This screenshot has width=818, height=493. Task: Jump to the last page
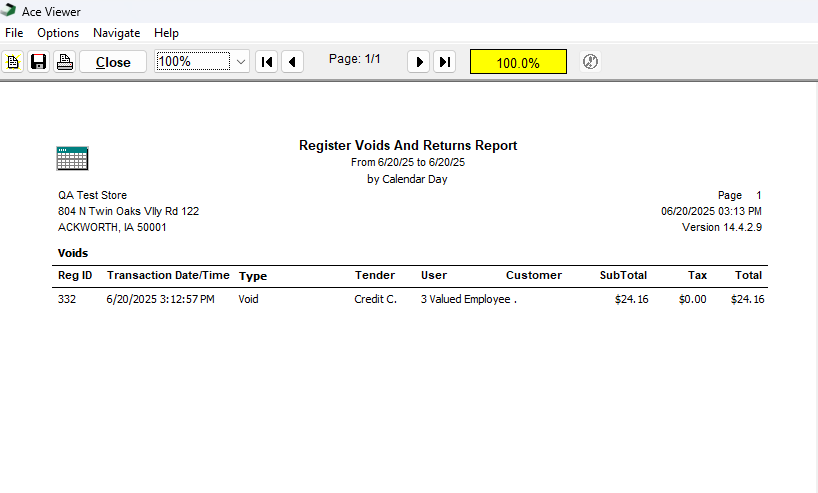point(444,62)
